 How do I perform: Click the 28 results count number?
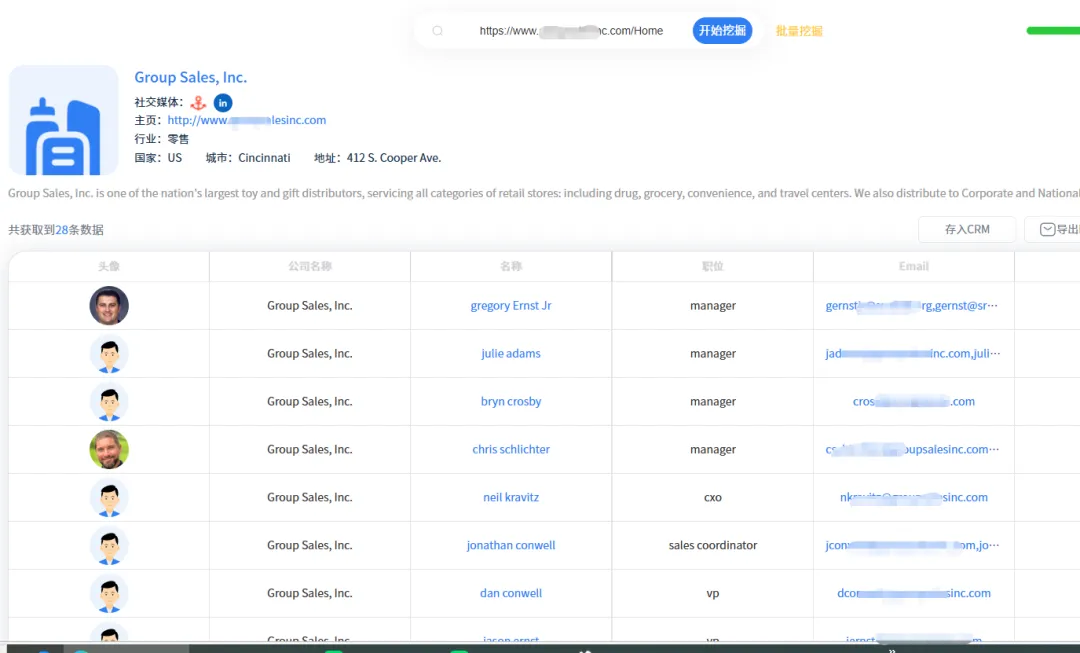point(61,230)
